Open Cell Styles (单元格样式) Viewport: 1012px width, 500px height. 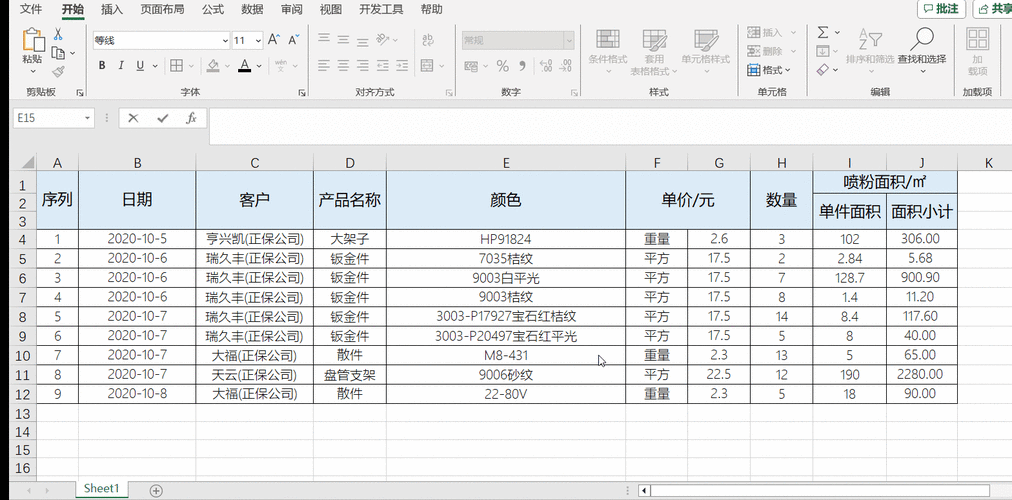(x=705, y=52)
